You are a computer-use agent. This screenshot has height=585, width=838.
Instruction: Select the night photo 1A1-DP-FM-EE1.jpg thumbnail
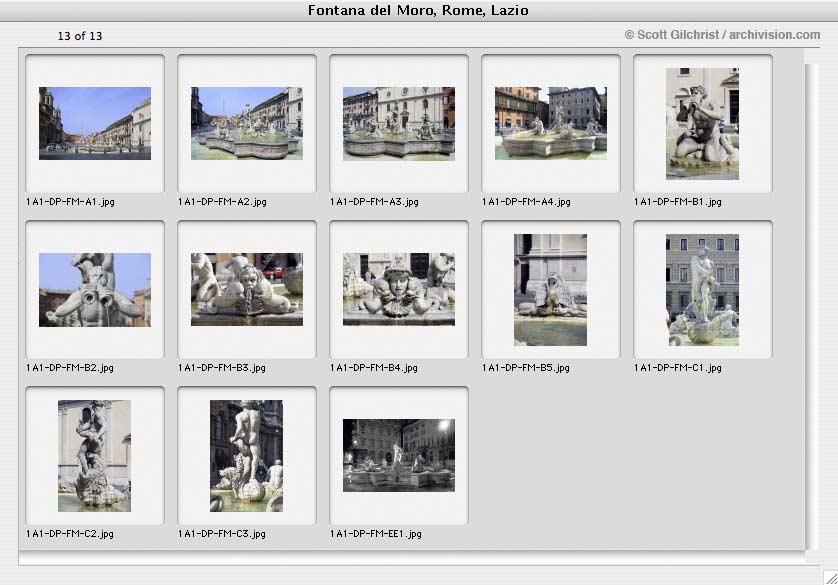click(399, 455)
